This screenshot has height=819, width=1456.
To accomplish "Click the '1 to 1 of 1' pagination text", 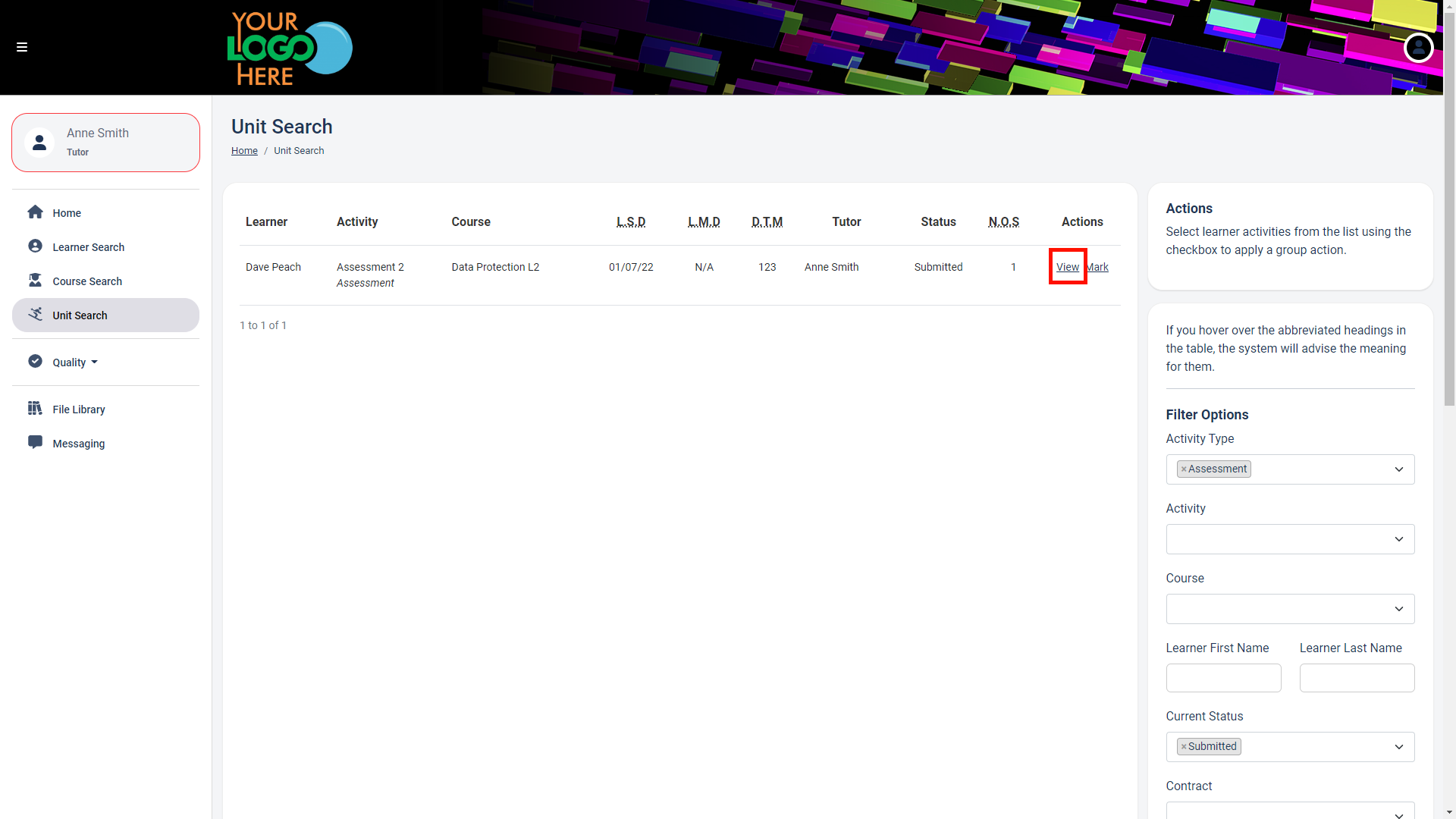I will coord(263,325).
